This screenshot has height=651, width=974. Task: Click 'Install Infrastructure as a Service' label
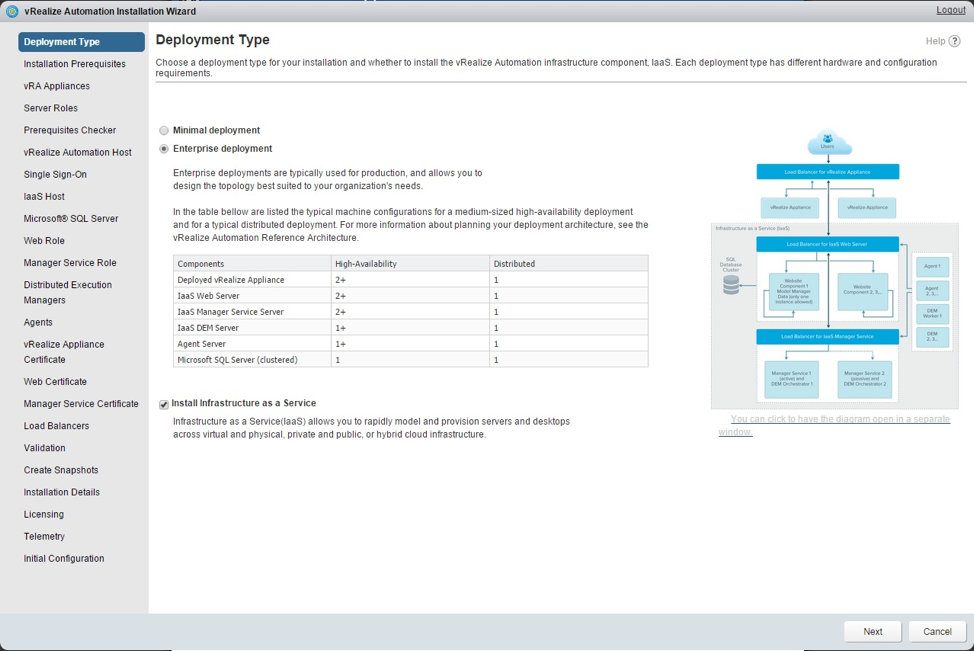pos(244,403)
